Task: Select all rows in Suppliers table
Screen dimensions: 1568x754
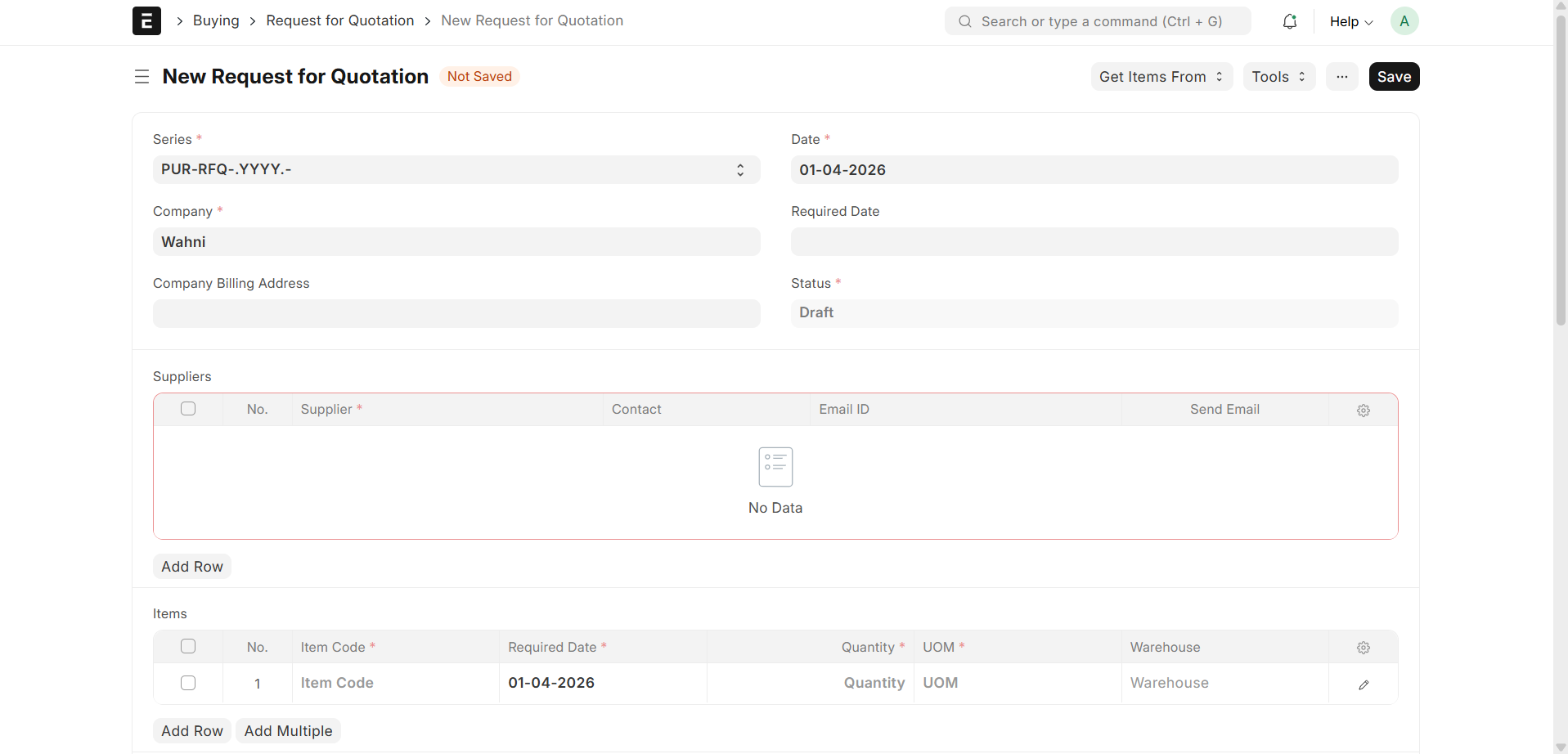Action: coord(188,409)
